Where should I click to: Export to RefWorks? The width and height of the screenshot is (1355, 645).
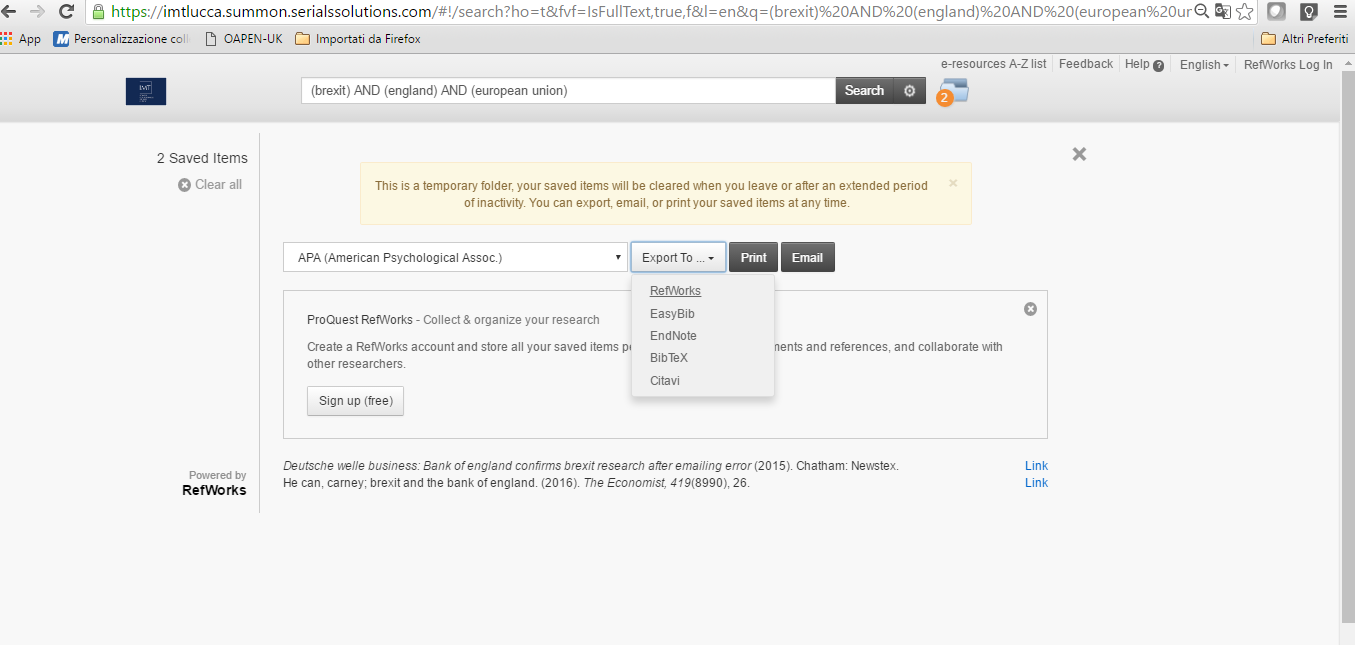click(x=675, y=291)
